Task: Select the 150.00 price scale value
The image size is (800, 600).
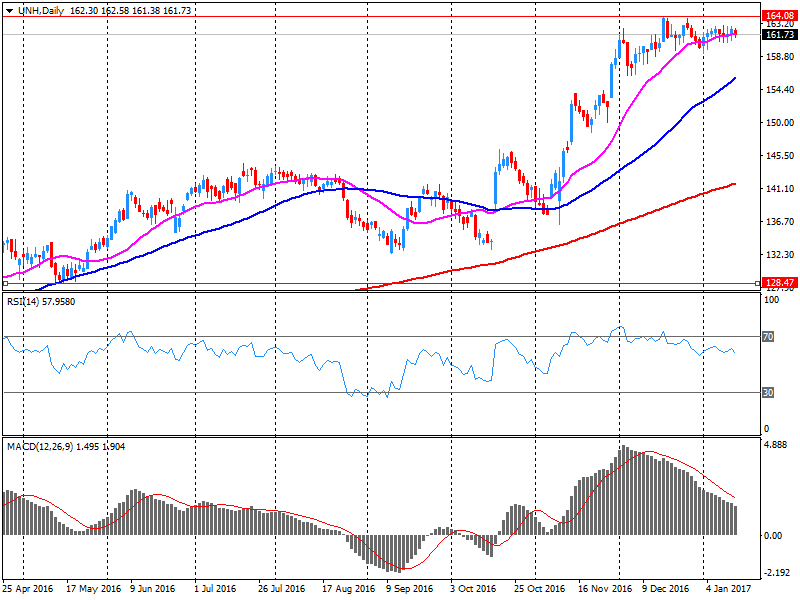Action: click(780, 122)
